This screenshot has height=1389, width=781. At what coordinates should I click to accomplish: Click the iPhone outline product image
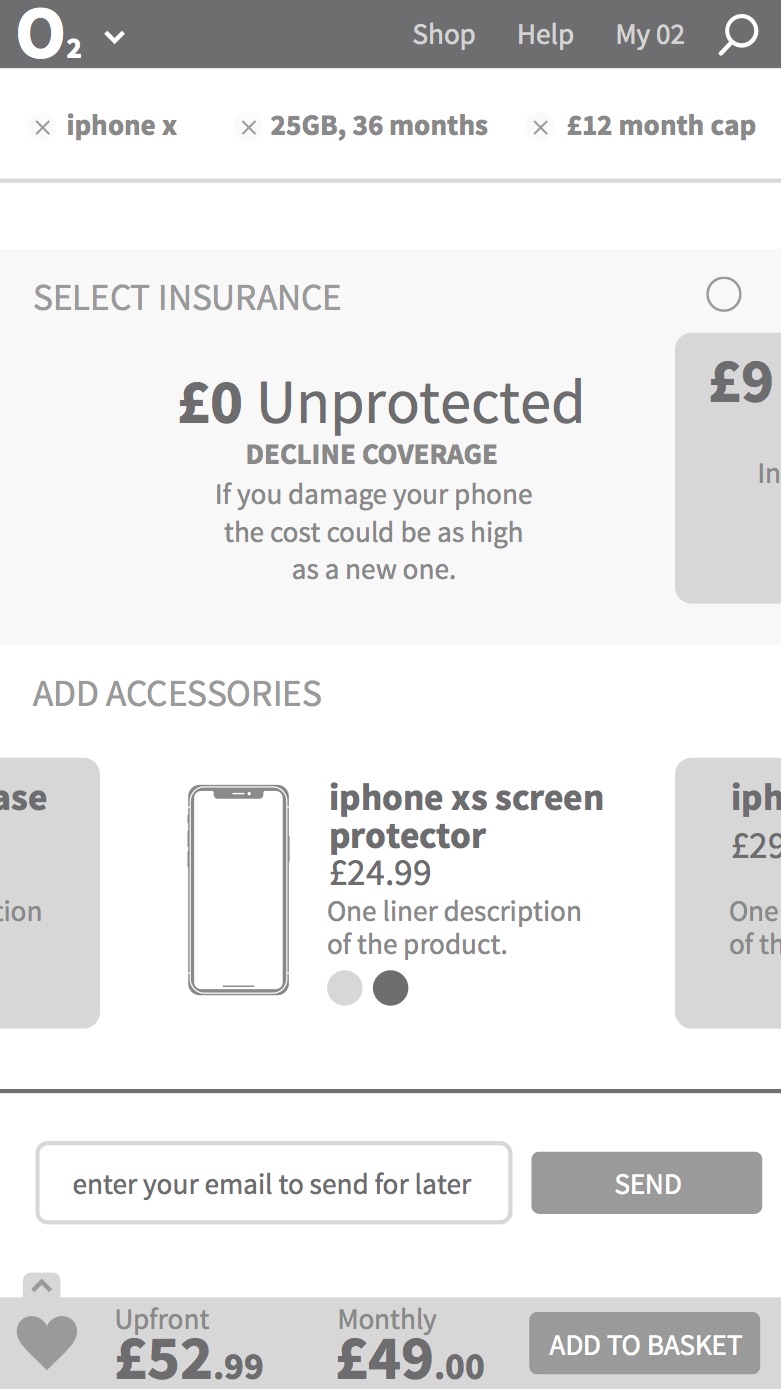[238, 890]
